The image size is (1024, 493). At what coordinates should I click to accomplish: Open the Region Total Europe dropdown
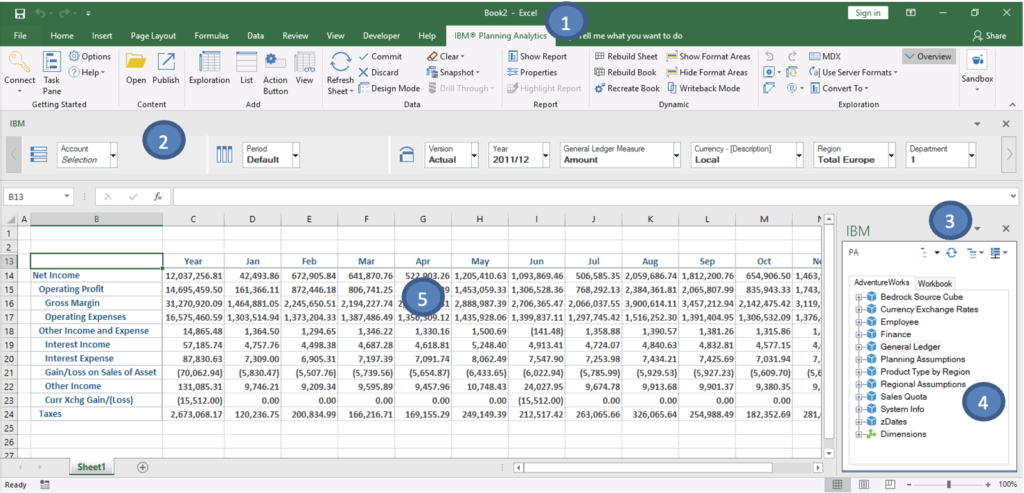pos(893,155)
